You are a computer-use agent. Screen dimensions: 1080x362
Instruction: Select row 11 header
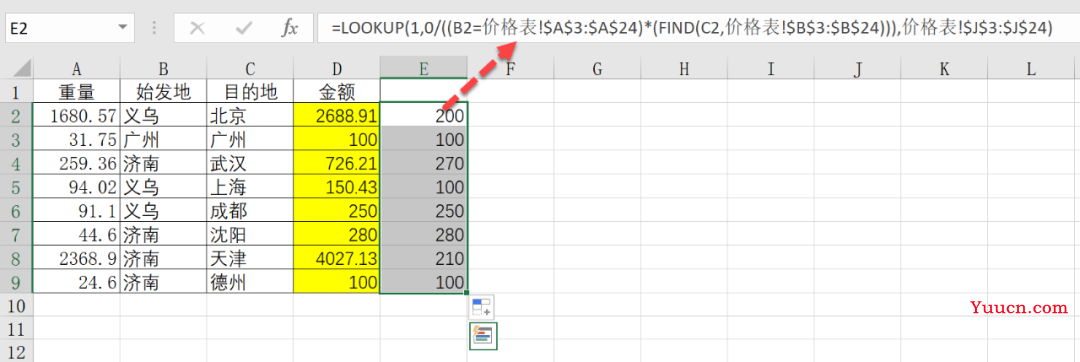[17, 328]
